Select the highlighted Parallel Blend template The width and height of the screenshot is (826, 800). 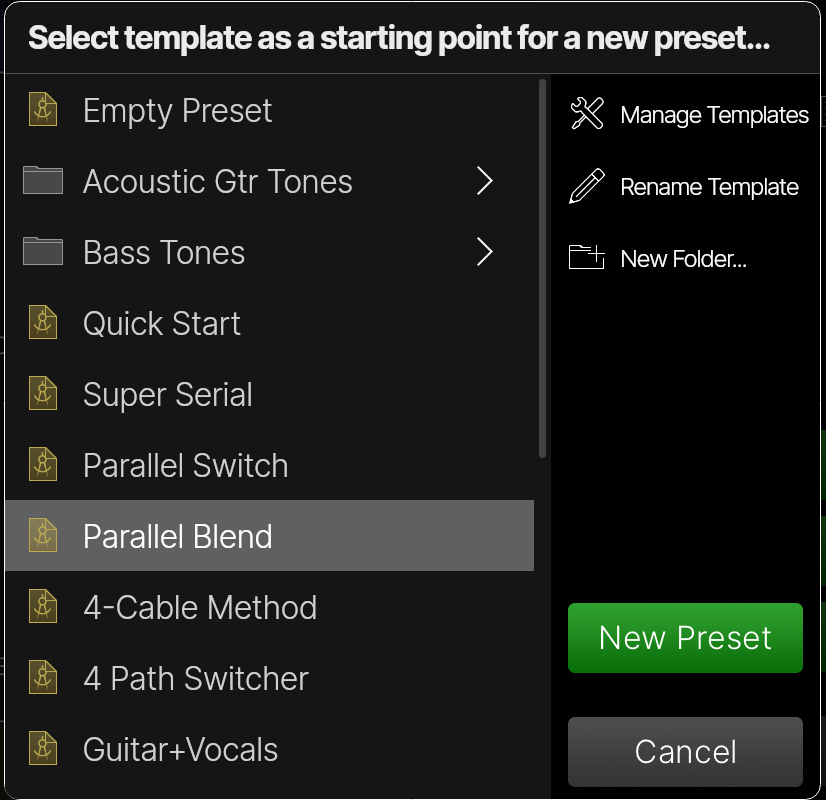point(178,536)
